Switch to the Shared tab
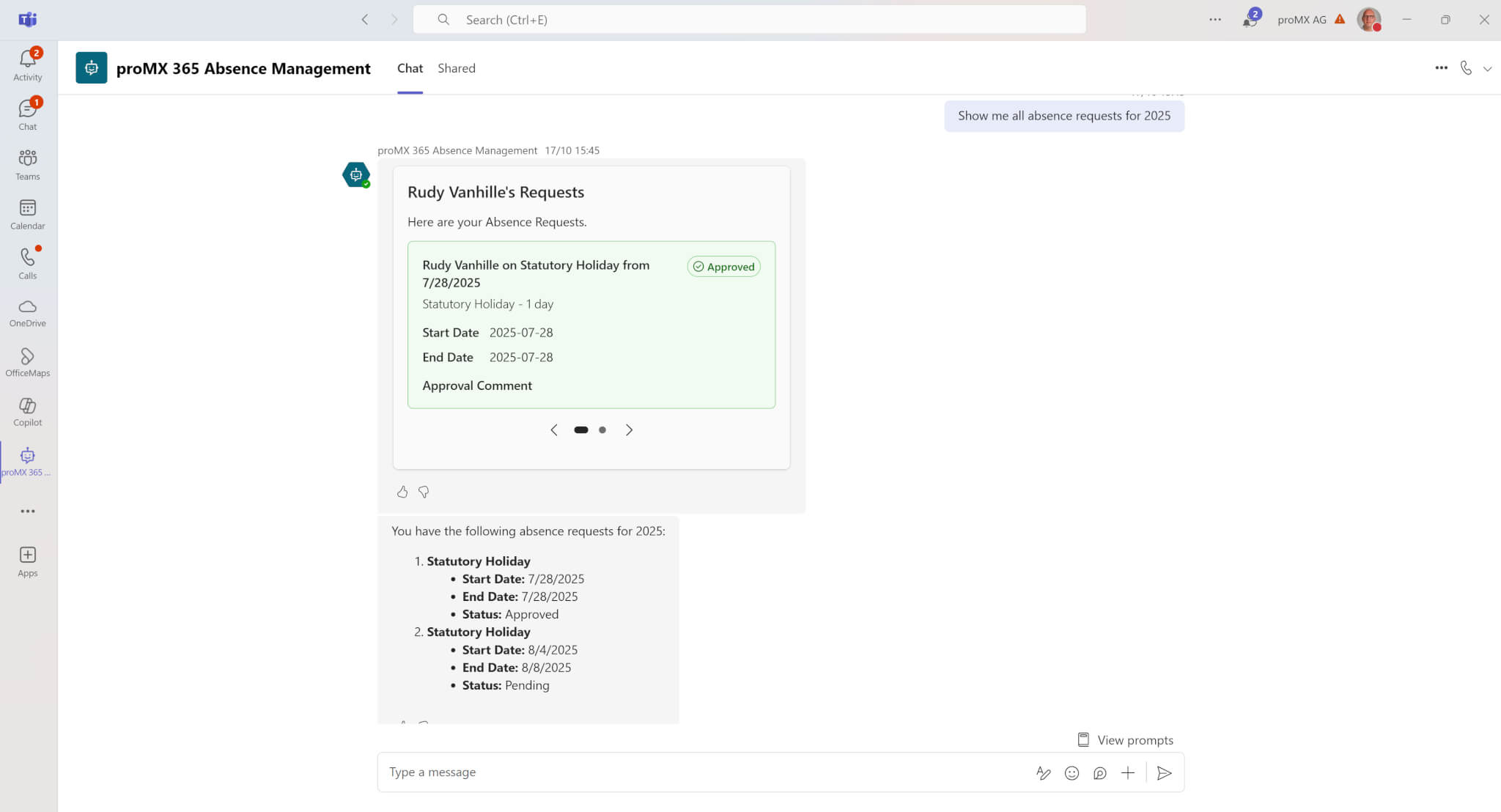 pos(456,68)
